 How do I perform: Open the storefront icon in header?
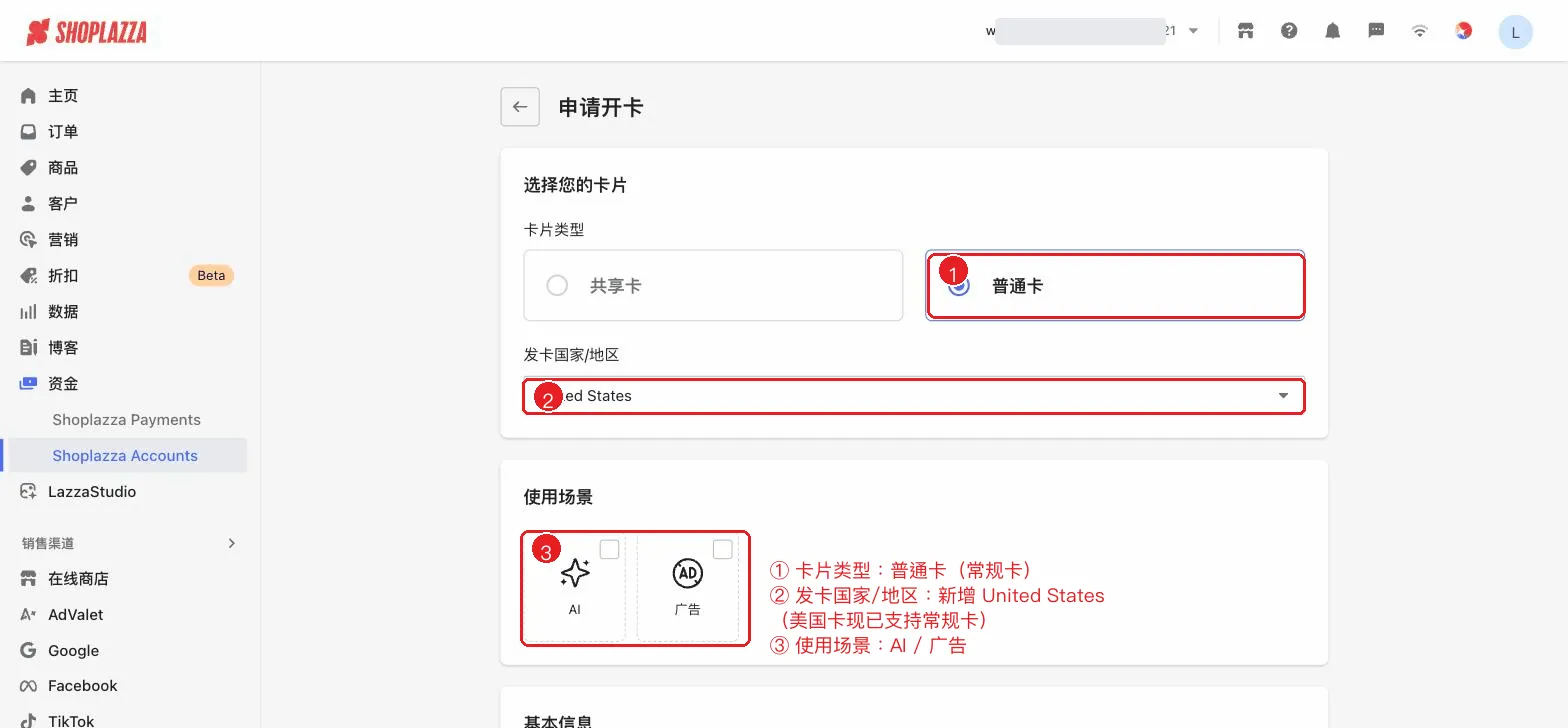pos(1245,31)
